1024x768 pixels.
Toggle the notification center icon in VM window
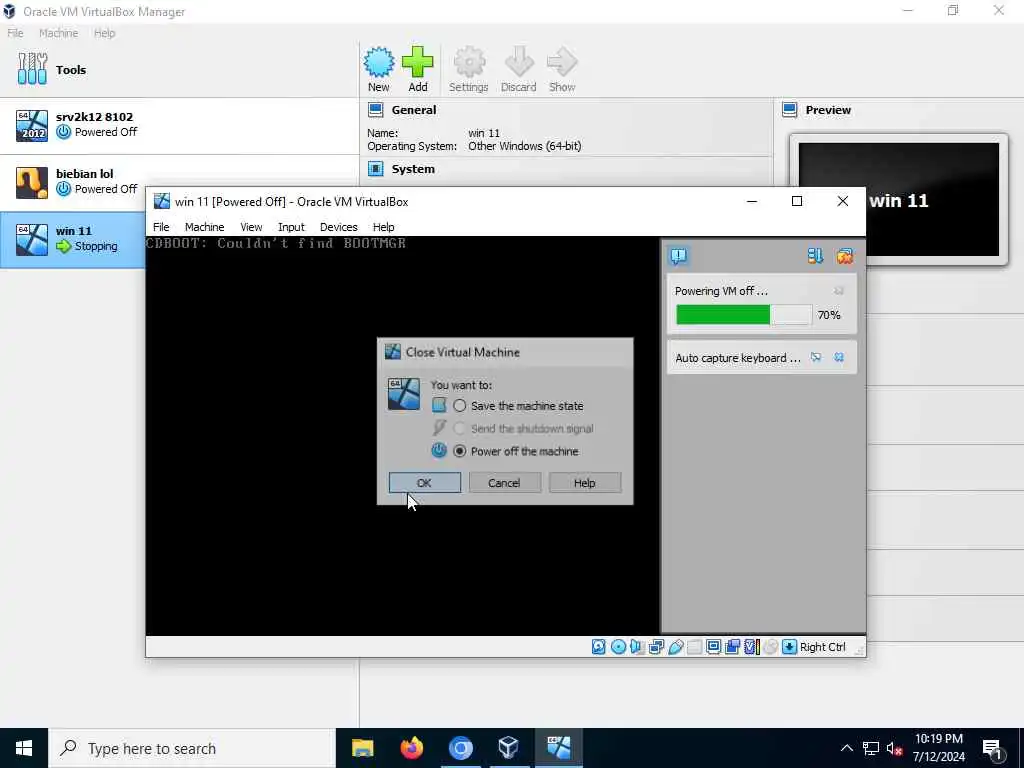coord(679,256)
